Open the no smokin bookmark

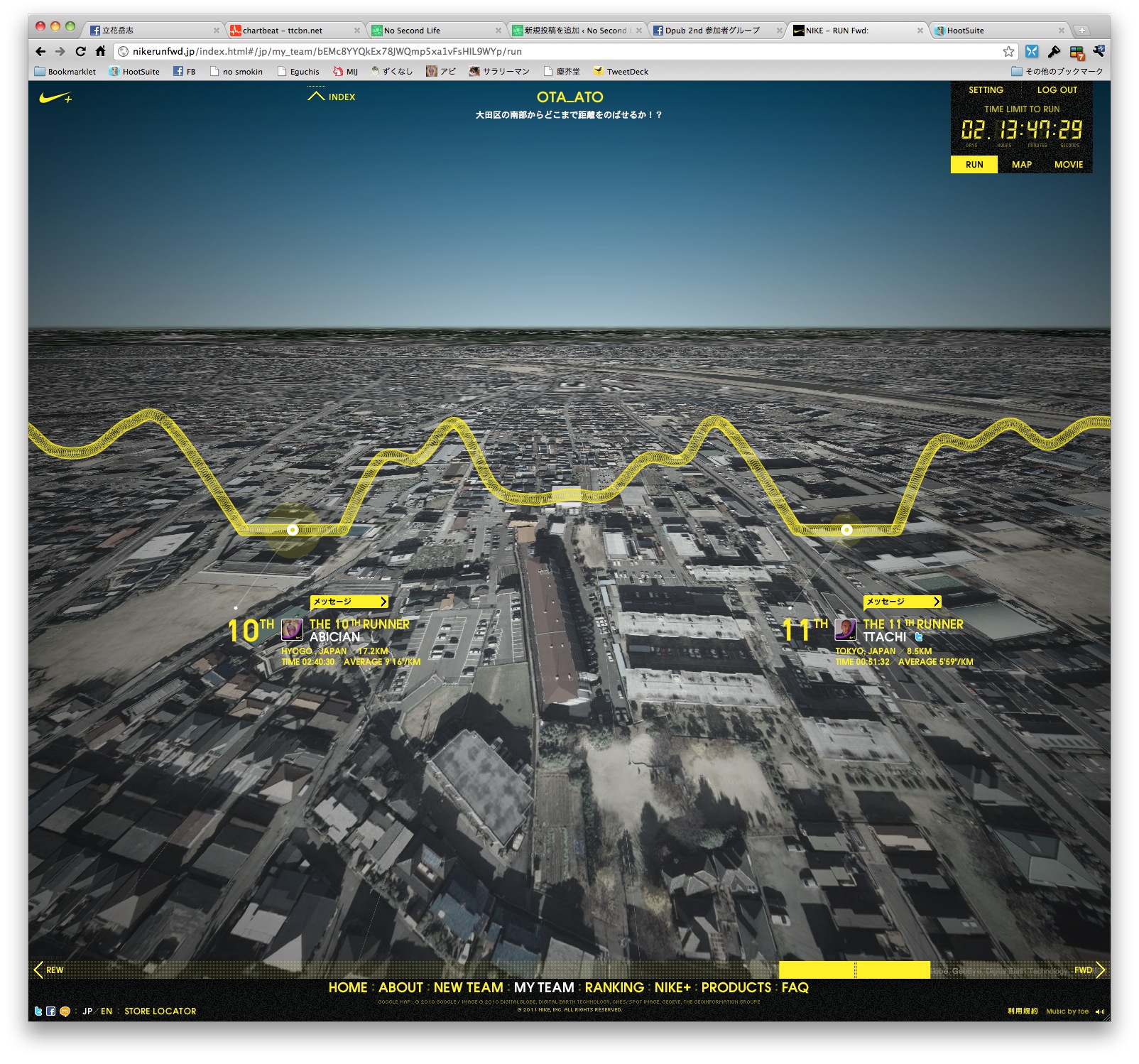pyautogui.click(x=236, y=71)
